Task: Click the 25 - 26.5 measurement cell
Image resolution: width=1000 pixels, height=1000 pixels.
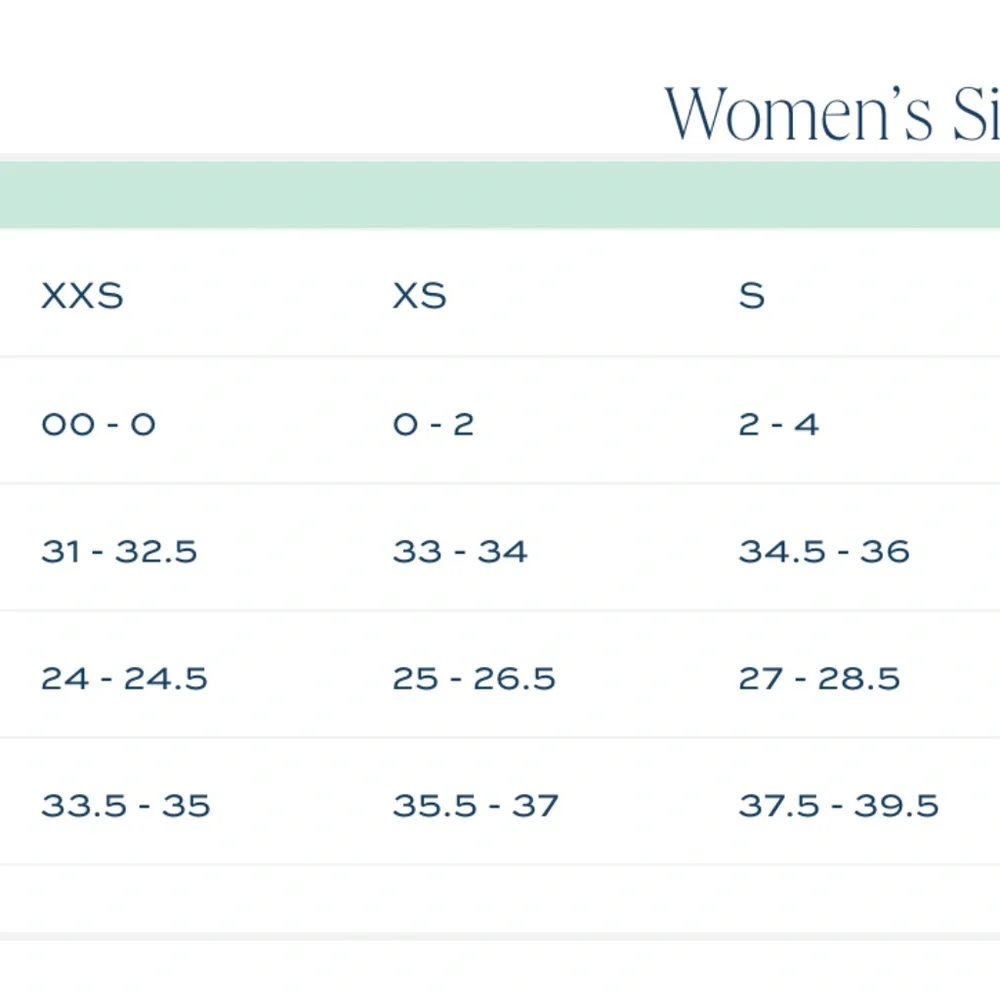Action: 474,679
